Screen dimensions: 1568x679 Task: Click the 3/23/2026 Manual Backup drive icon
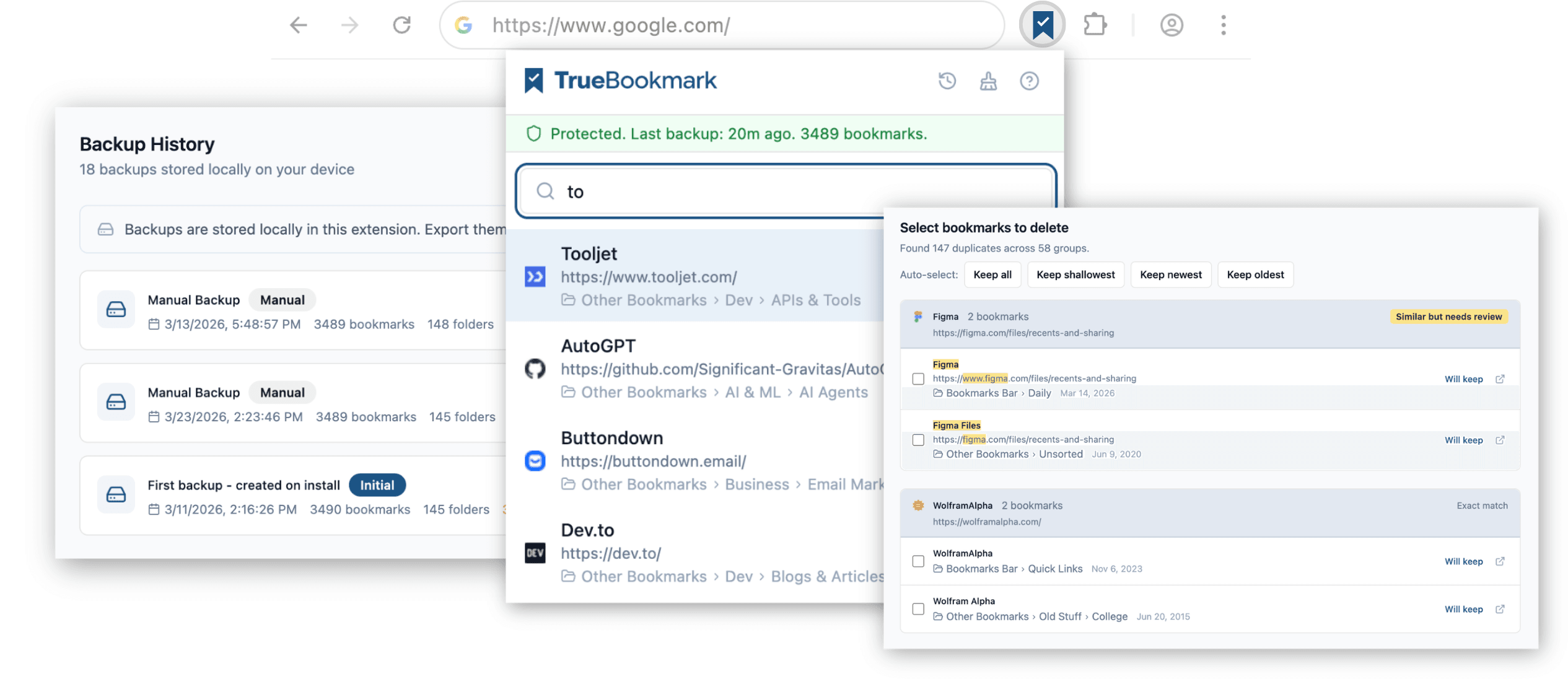[116, 402]
